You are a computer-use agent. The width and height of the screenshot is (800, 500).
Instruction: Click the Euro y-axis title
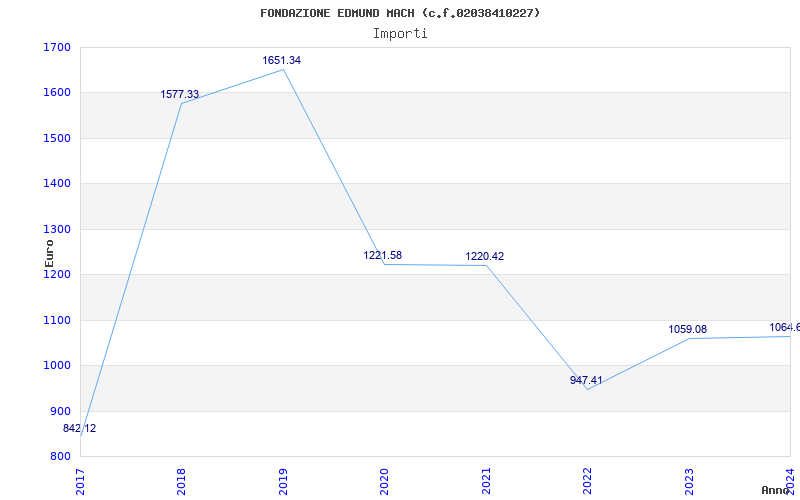(x=49, y=254)
